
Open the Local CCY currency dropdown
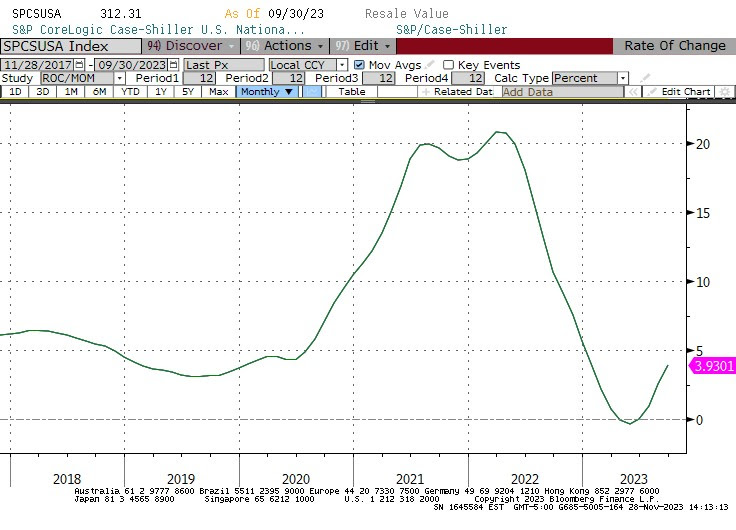(x=308, y=65)
